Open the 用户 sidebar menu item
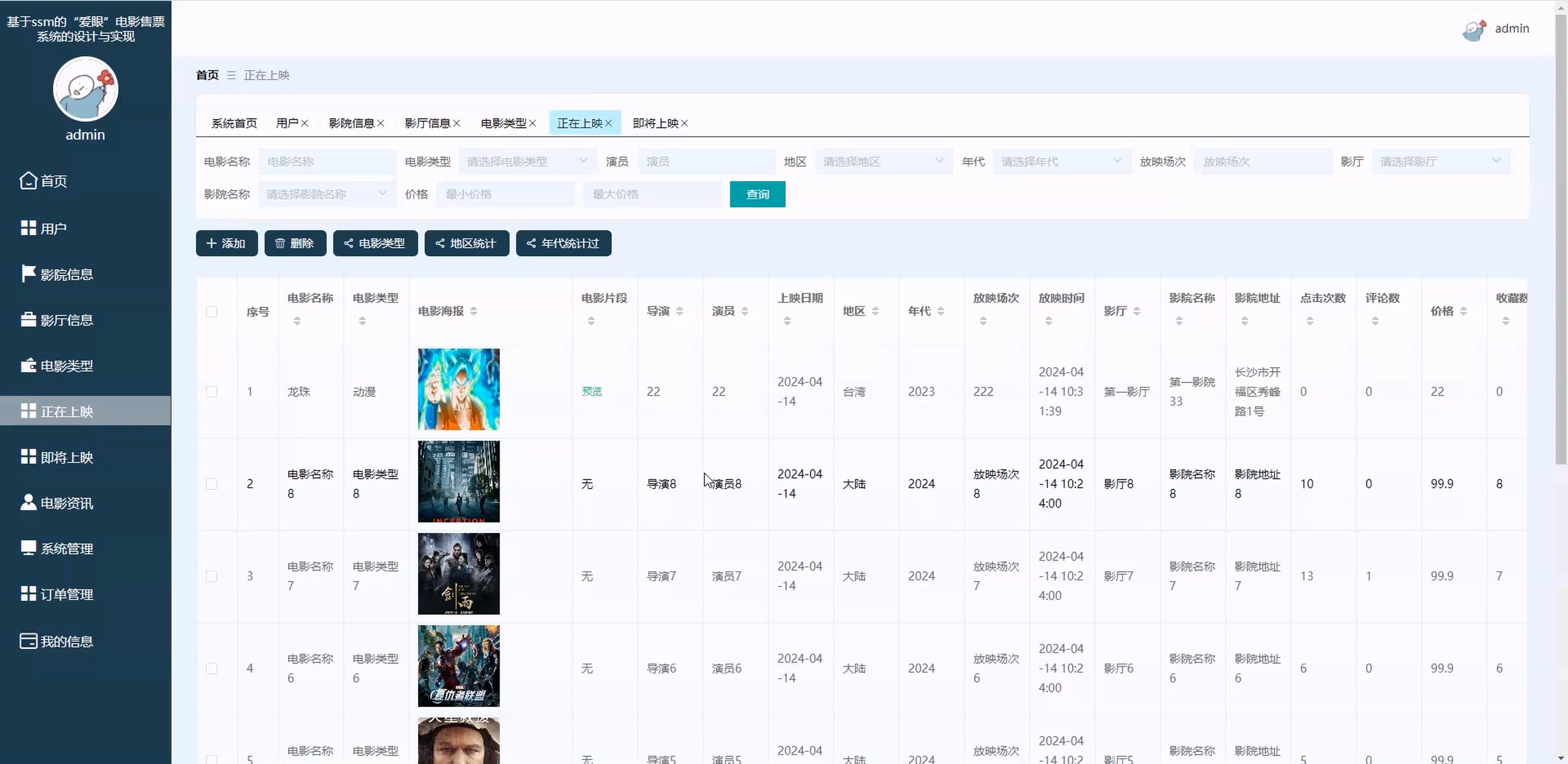 coord(85,228)
